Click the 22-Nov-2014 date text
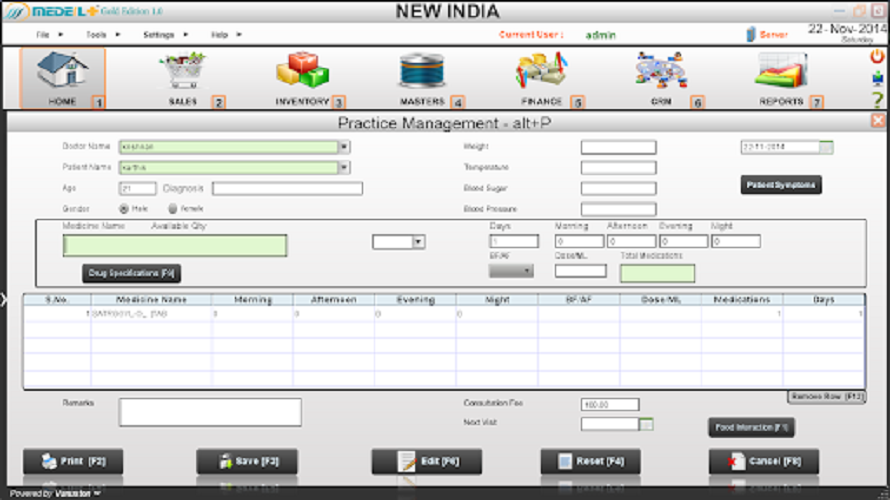This screenshot has height=500, width=890. coord(847,28)
